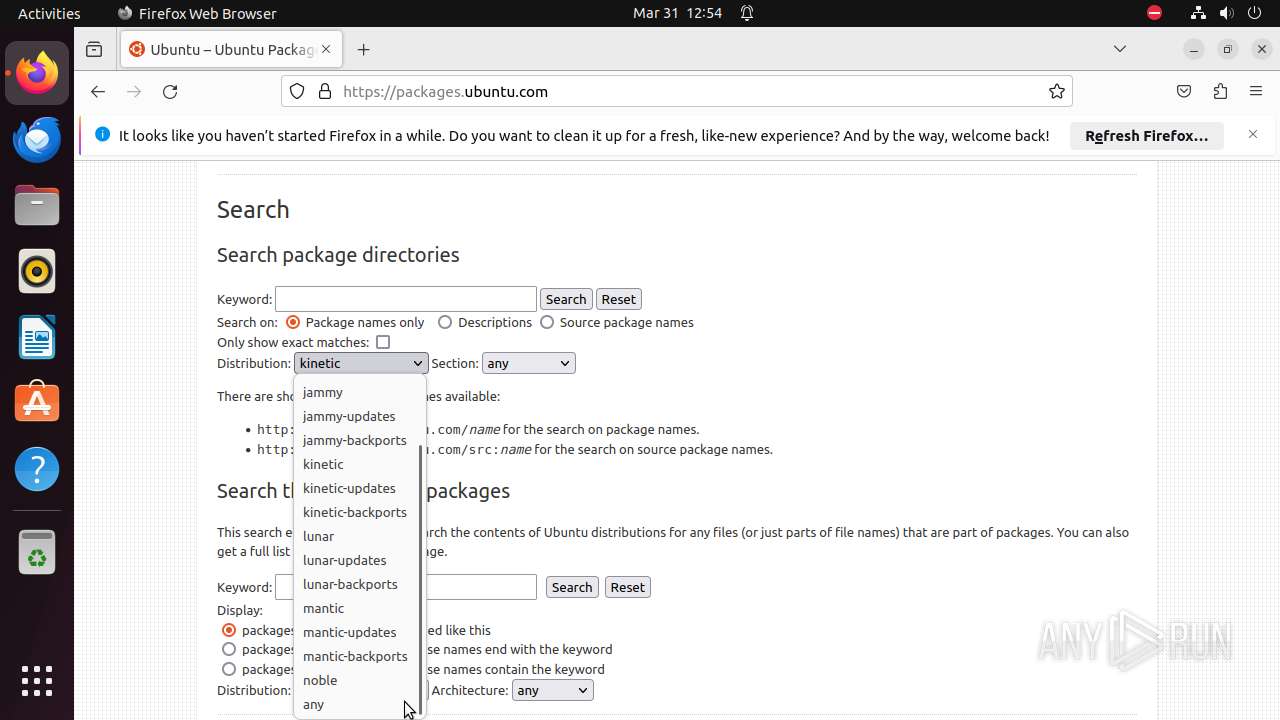This screenshot has width=1280, height=720.
Task: Open Firefox from the Ubuntu dock
Action: [x=37, y=73]
